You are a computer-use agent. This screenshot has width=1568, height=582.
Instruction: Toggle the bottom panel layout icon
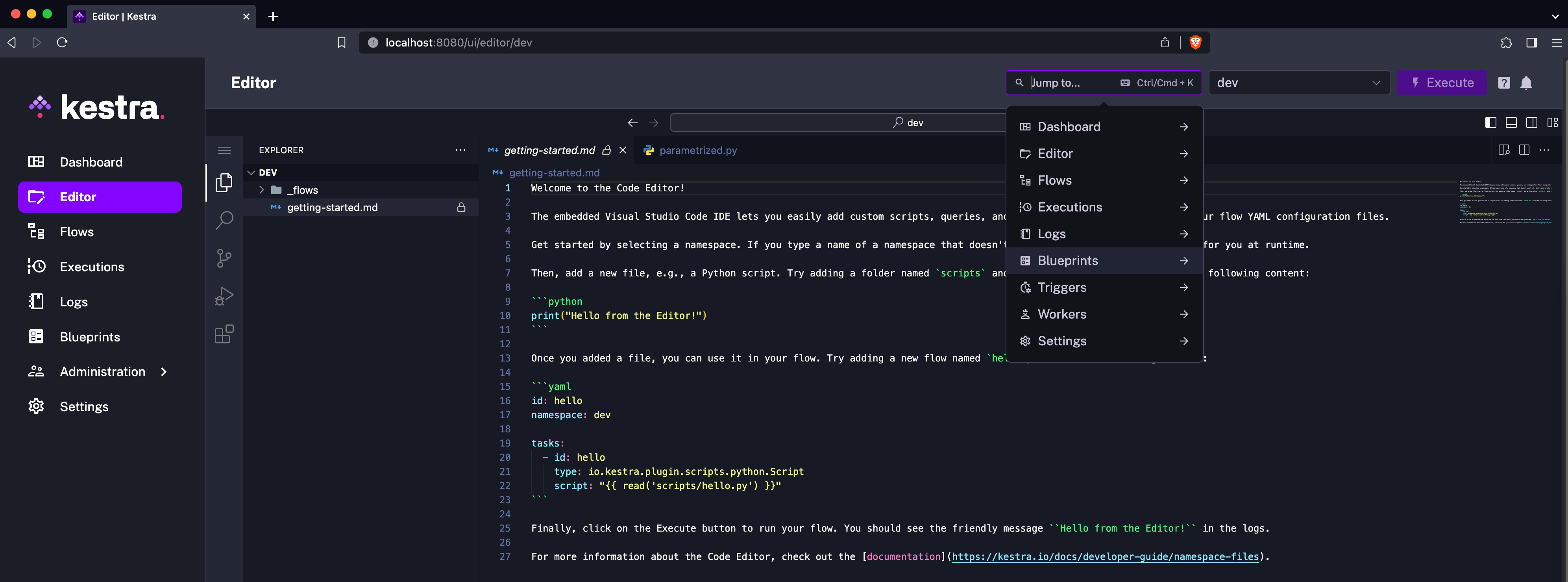click(1511, 122)
